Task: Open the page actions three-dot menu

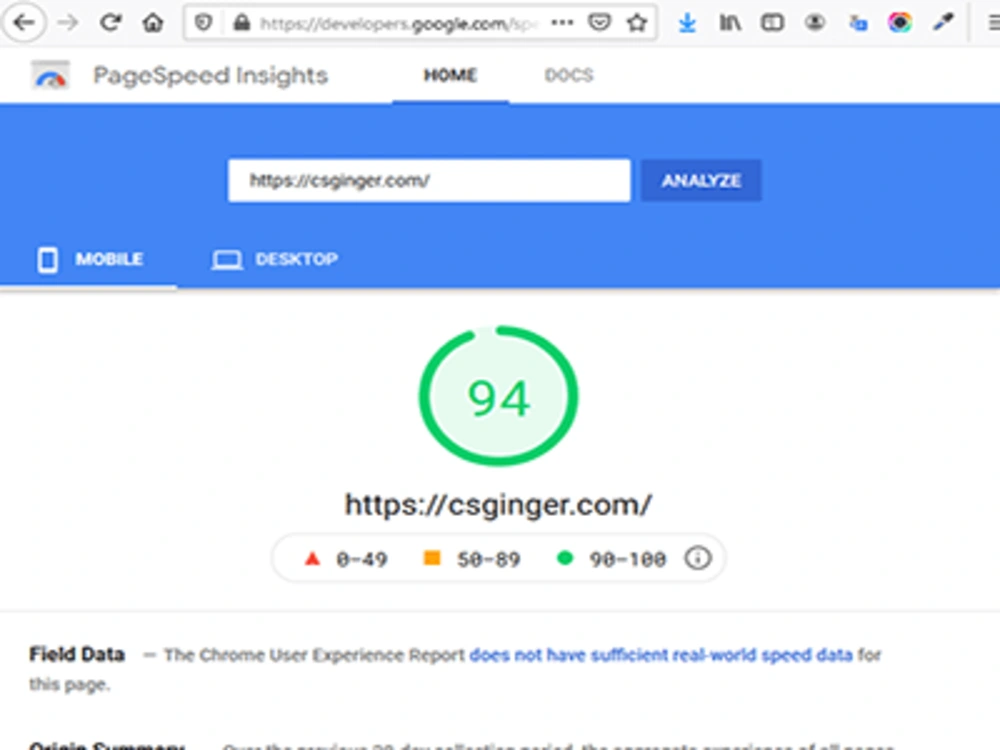Action: (561, 22)
